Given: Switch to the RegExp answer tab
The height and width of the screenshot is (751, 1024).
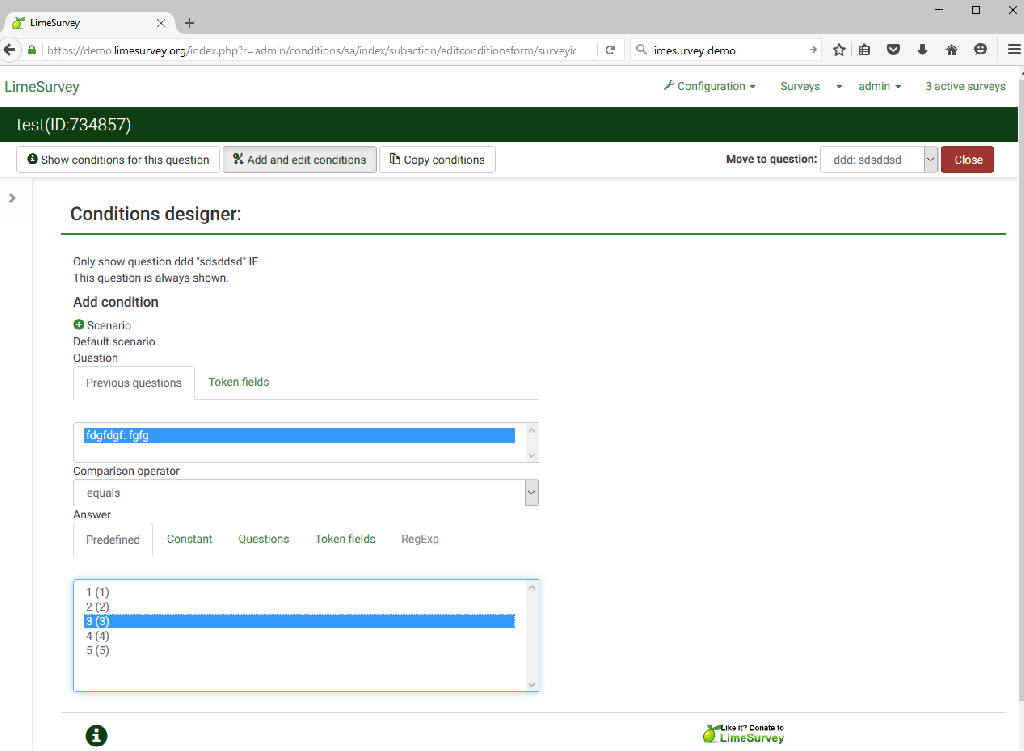Looking at the screenshot, I should (x=420, y=539).
